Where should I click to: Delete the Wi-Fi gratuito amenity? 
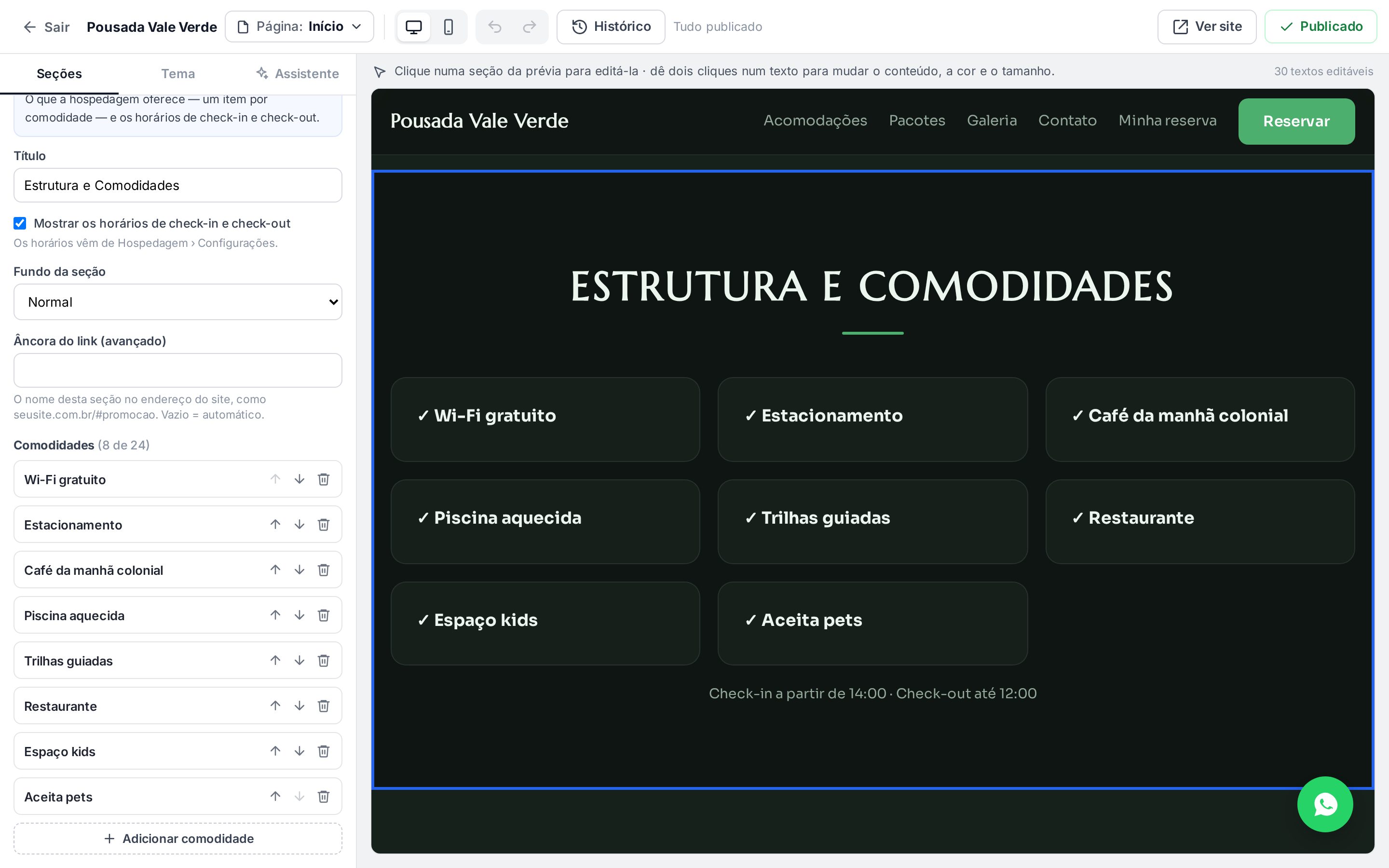[324, 479]
